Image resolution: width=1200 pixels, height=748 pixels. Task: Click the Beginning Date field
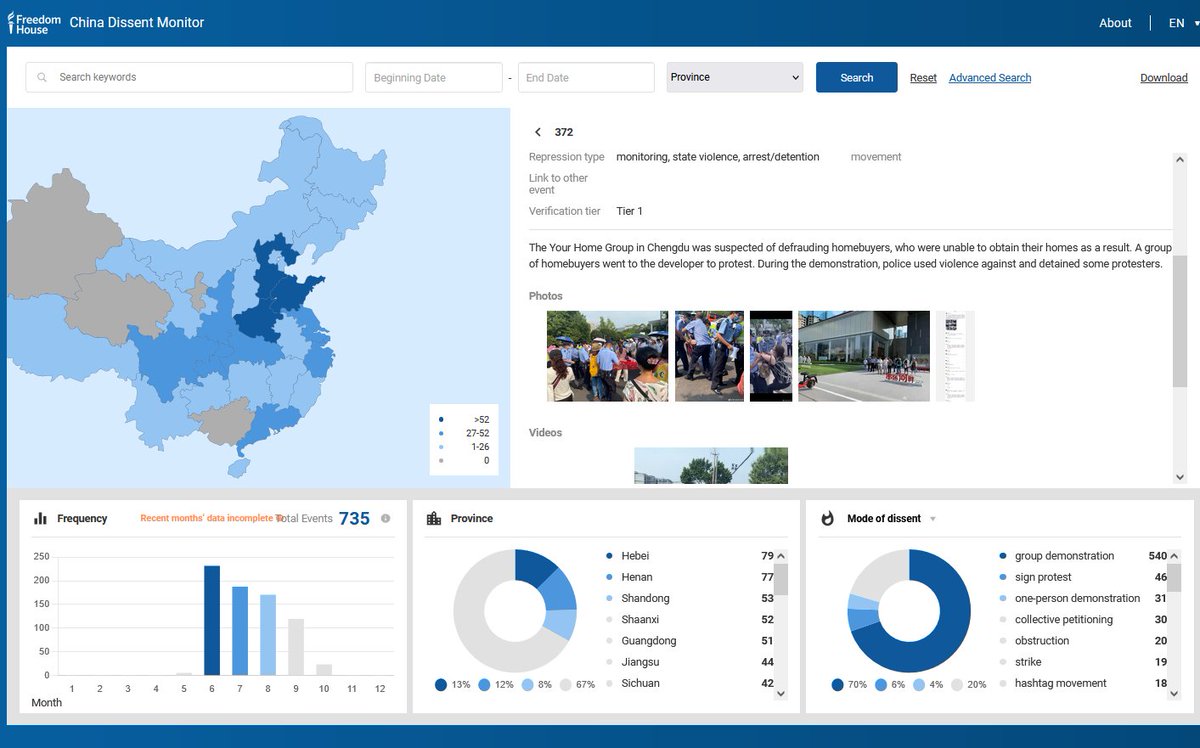(x=433, y=77)
